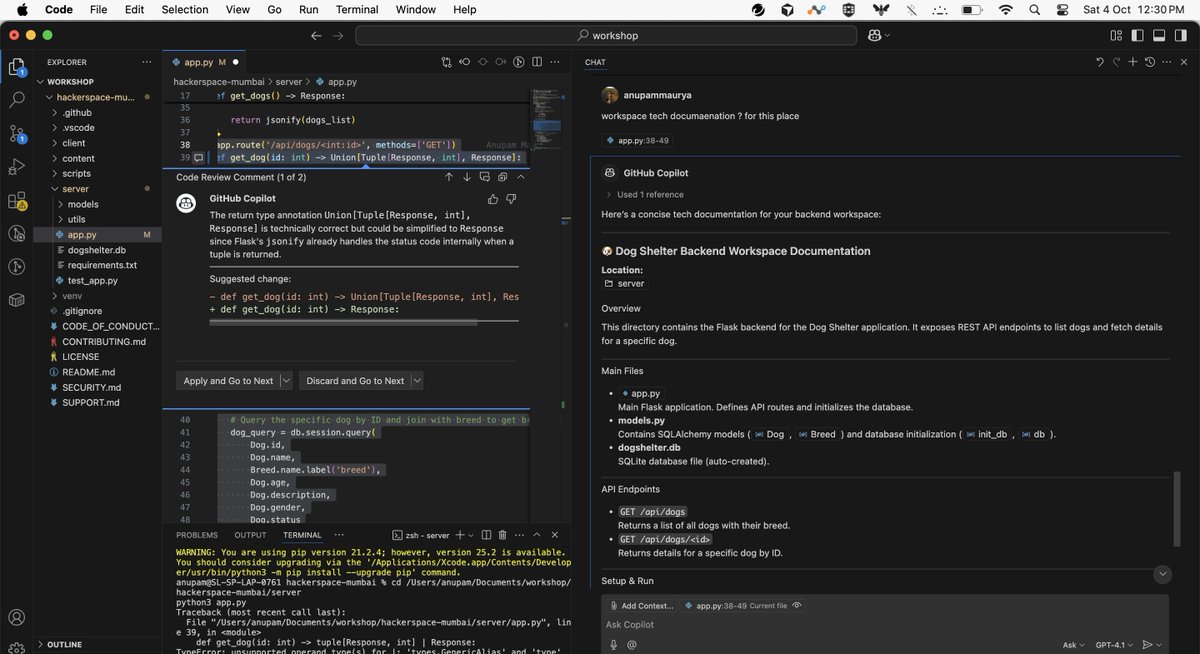Screen dimensions: 1200x654
Task: Toggle the secondary side bar
Action: pos(1181,35)
